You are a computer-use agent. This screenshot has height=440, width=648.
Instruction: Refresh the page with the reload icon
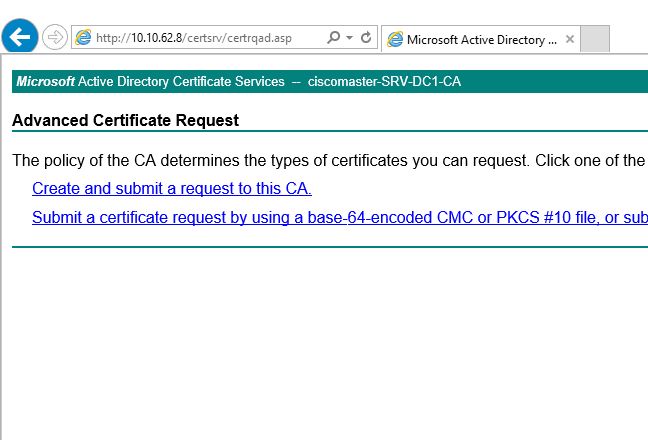tap(366, 38)
